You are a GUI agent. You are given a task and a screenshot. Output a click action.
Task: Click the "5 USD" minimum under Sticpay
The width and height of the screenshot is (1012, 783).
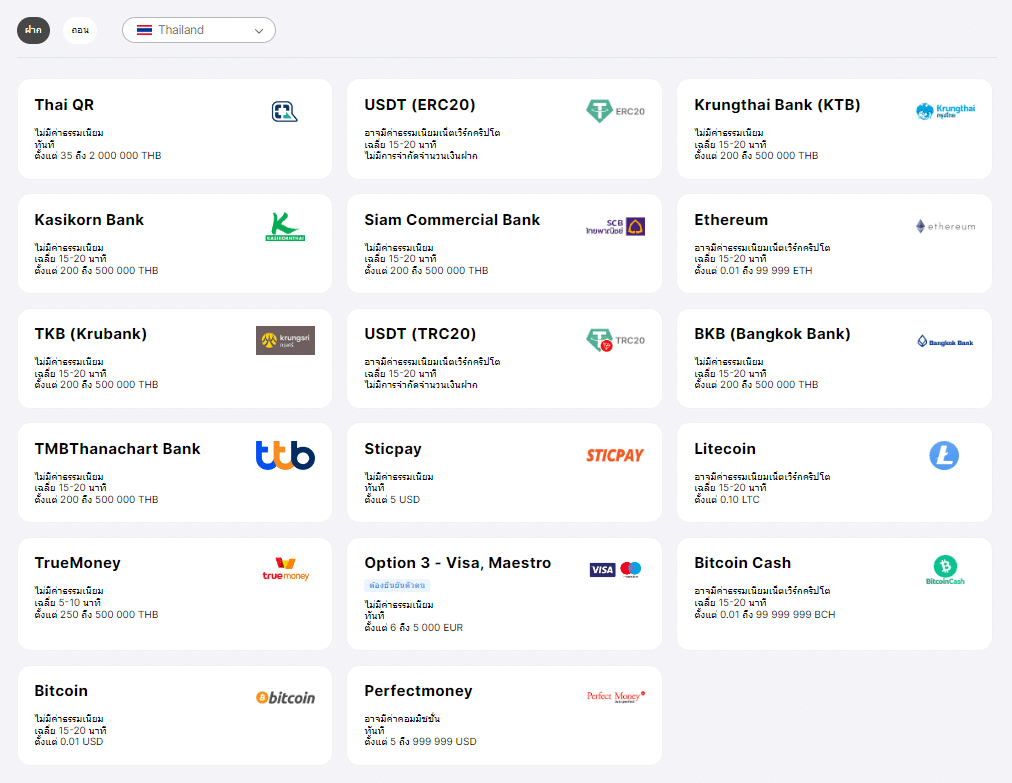pyautogui.click(x=405, y=500)
